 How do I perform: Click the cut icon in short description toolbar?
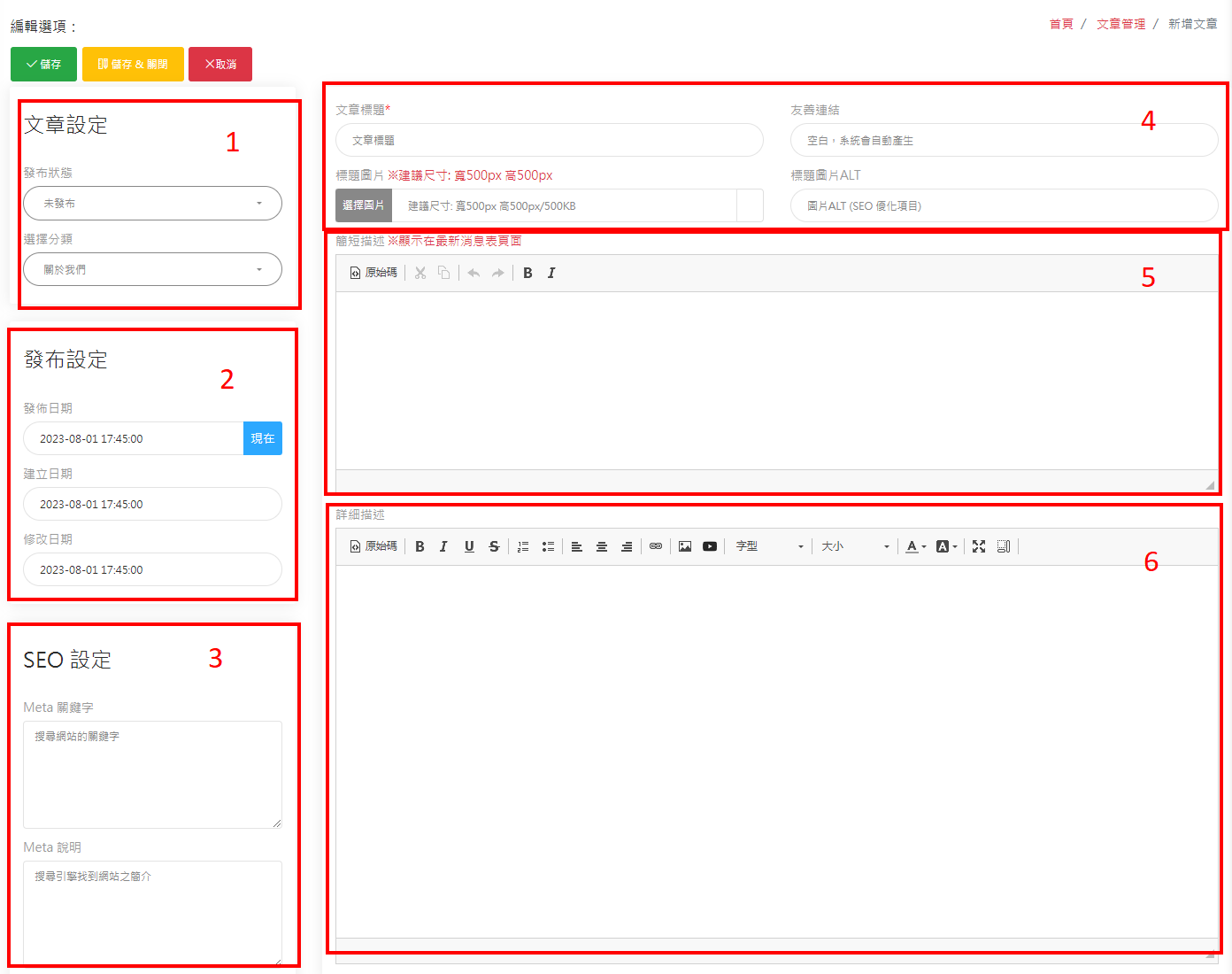(420, 273)
